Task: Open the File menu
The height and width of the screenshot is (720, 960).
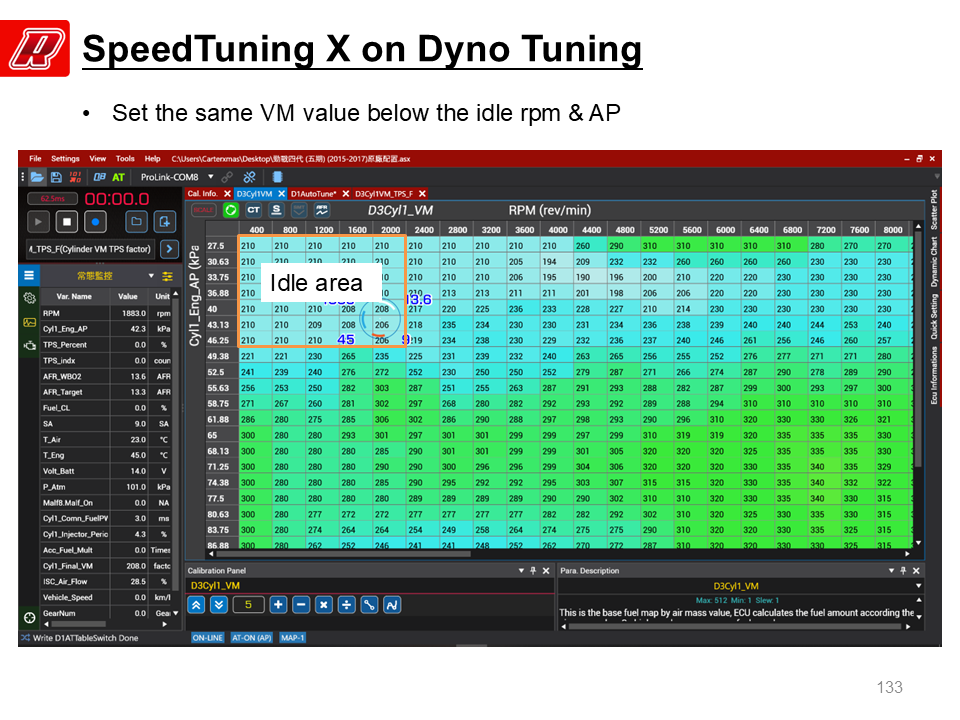Action: 36,159
